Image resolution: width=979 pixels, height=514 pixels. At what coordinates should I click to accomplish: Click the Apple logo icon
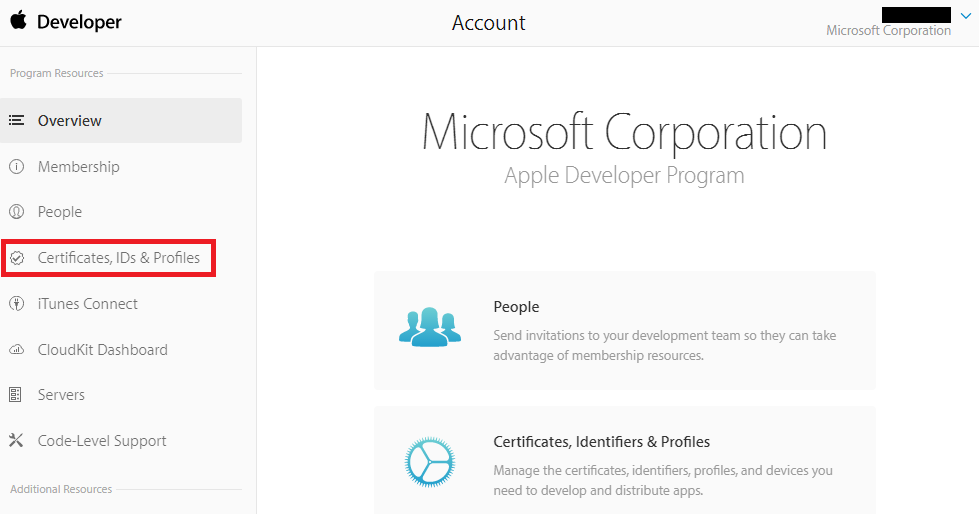point(19,20)
